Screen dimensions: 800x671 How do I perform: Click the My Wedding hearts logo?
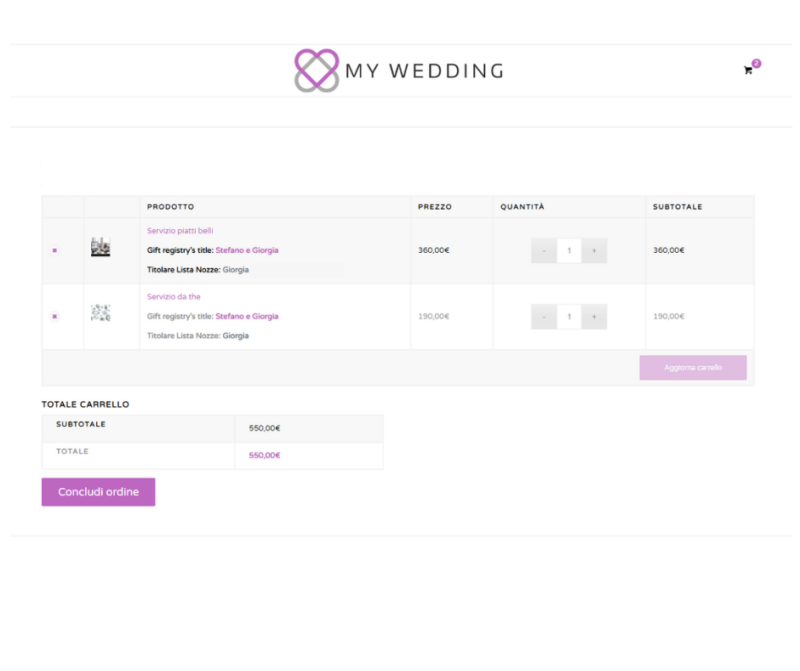tap(317, 71)
